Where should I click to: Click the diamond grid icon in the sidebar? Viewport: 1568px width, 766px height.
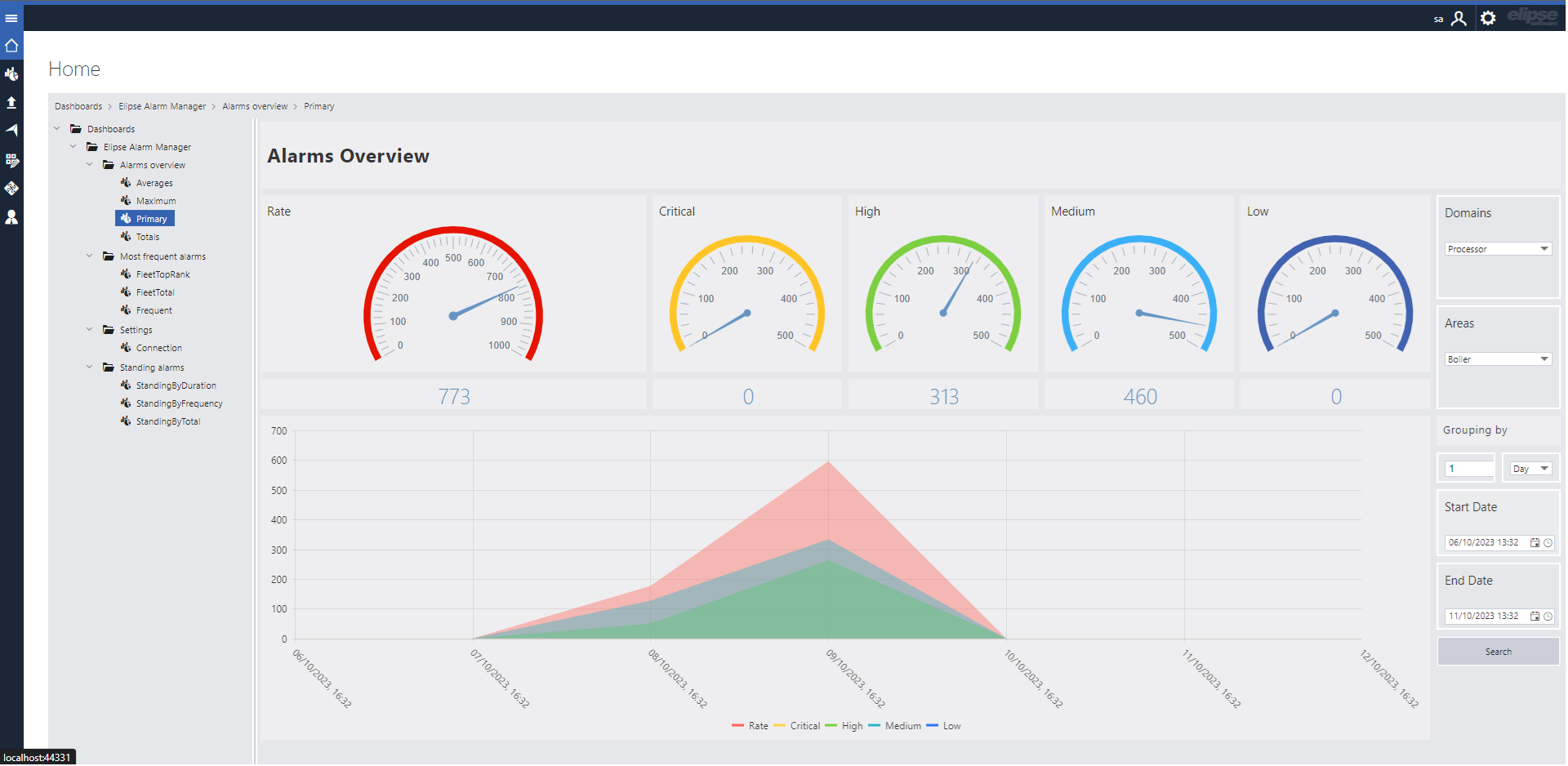[11, 188]
